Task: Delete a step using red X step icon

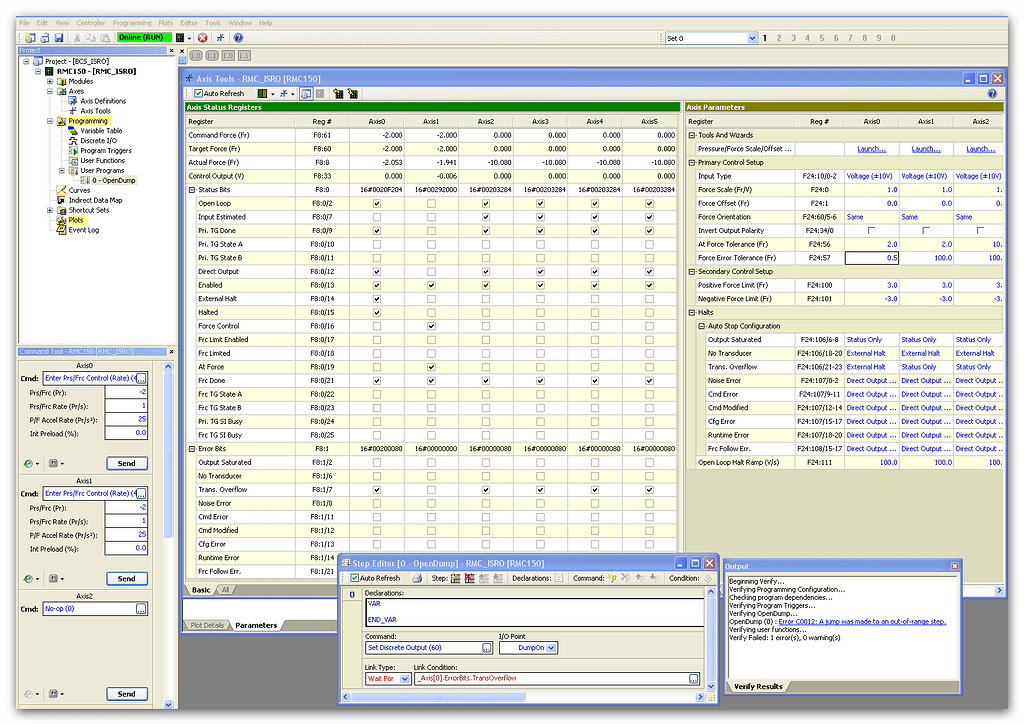Action: tap(469, 578)
